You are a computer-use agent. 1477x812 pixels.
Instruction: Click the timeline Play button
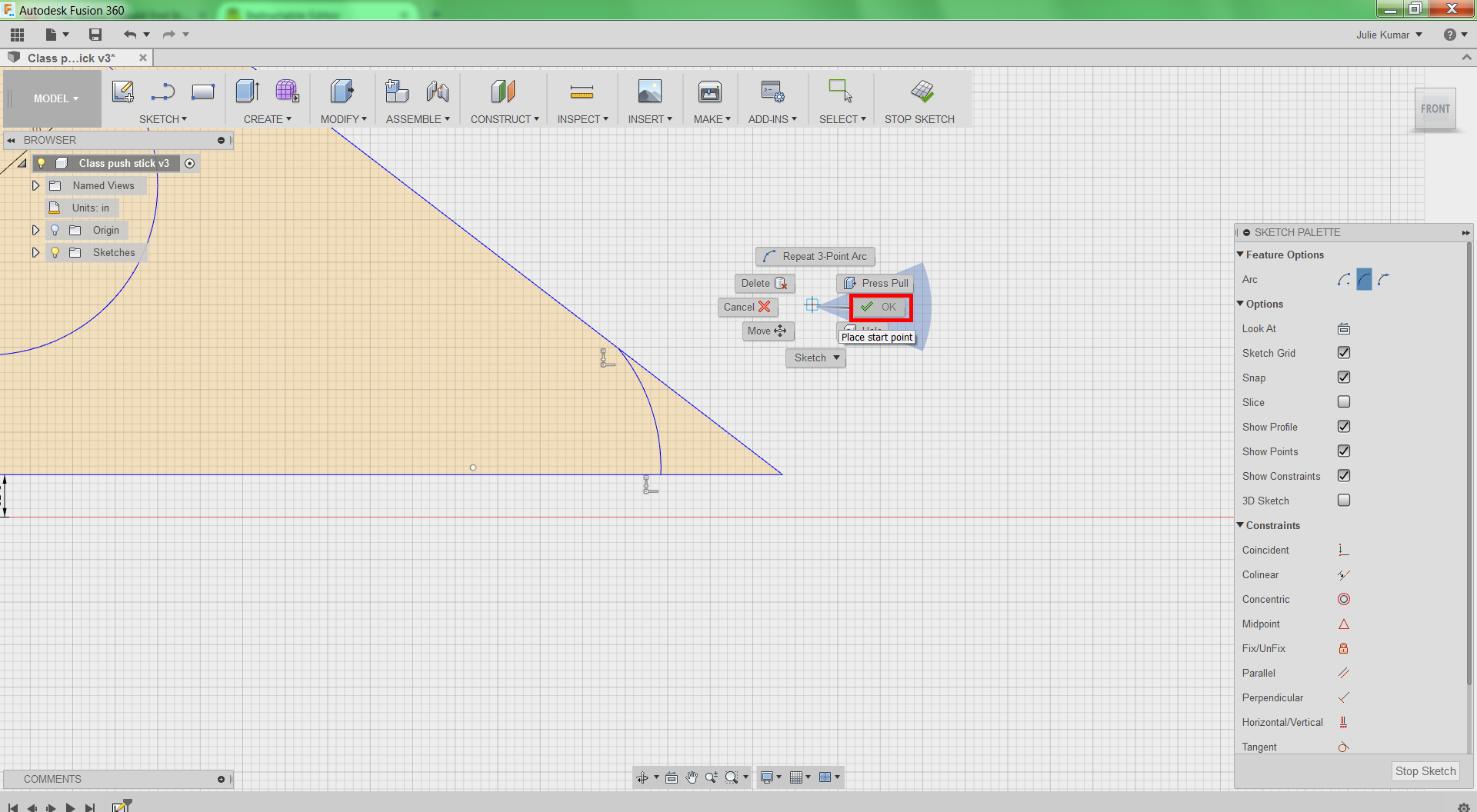pos(71,807)
